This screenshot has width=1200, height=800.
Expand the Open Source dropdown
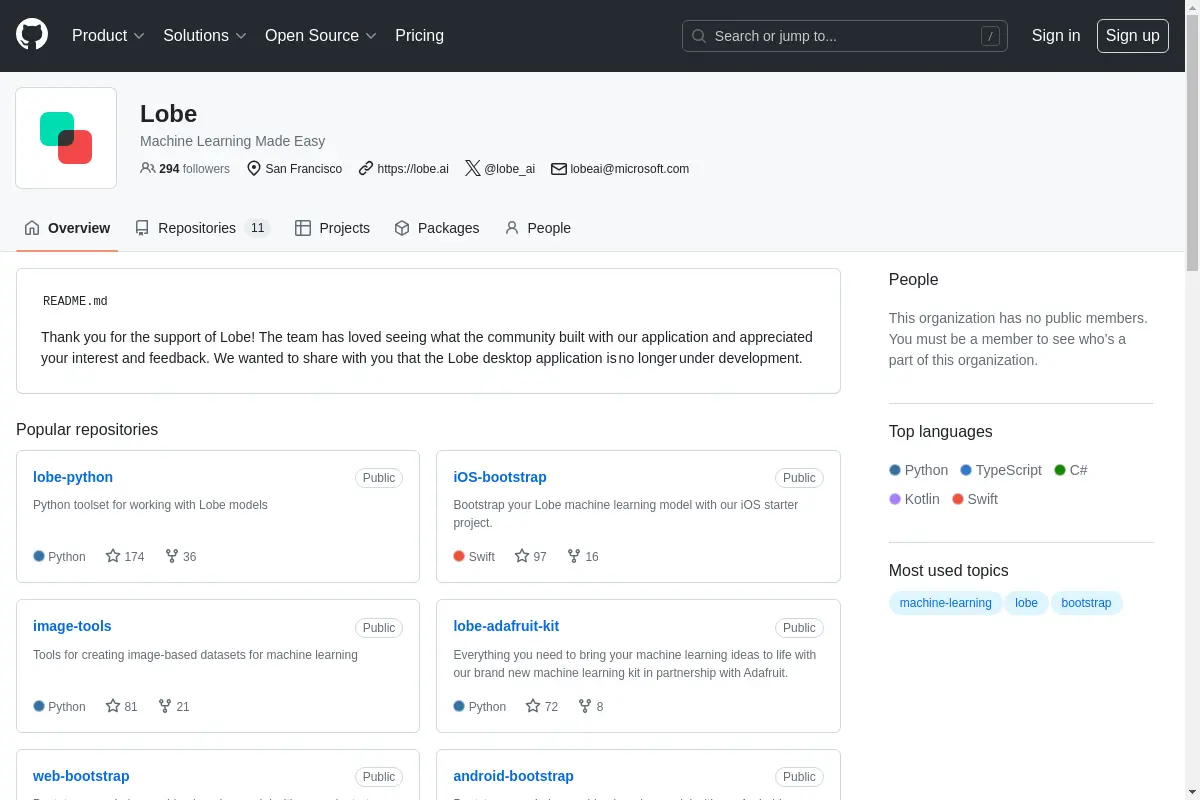320,35
